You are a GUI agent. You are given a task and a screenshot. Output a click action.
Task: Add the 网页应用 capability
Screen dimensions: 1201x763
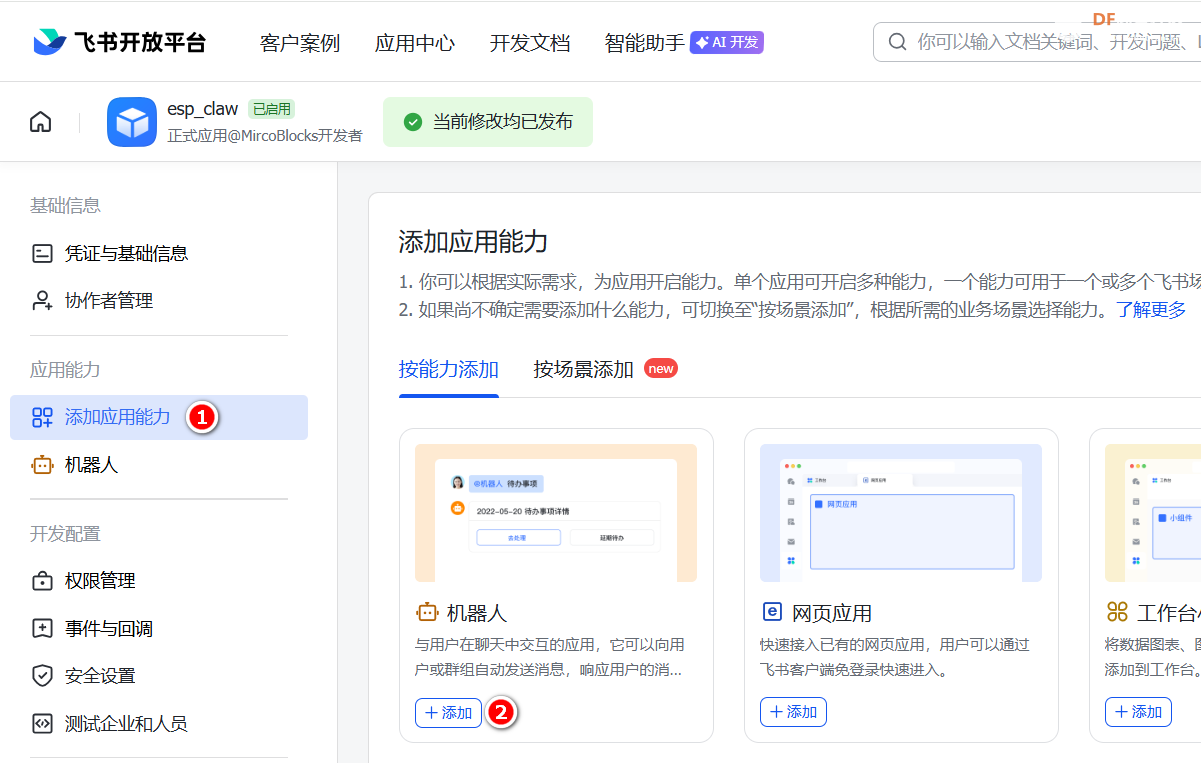(793, 712)
